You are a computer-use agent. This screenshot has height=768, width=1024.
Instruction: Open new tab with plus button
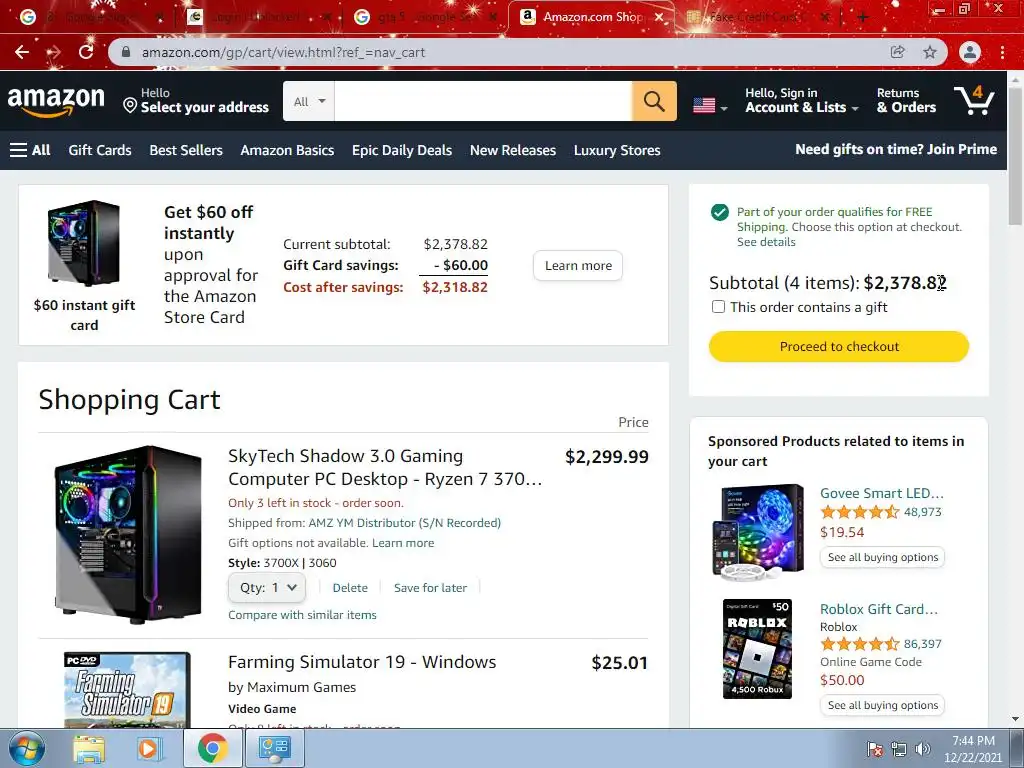[863, 18]
